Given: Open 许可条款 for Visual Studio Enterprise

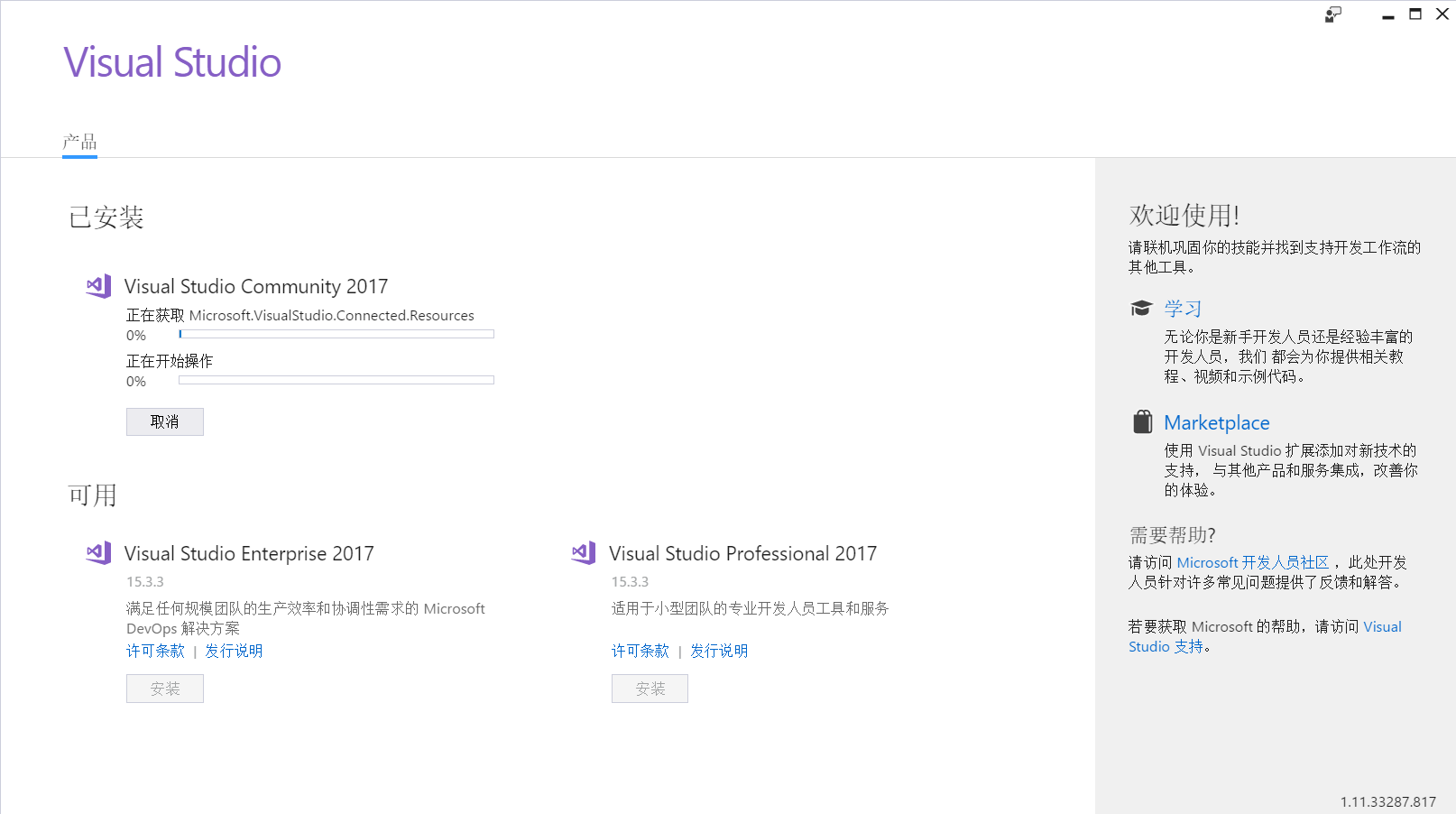Looking at the screenshot, I should click(155, 651).
